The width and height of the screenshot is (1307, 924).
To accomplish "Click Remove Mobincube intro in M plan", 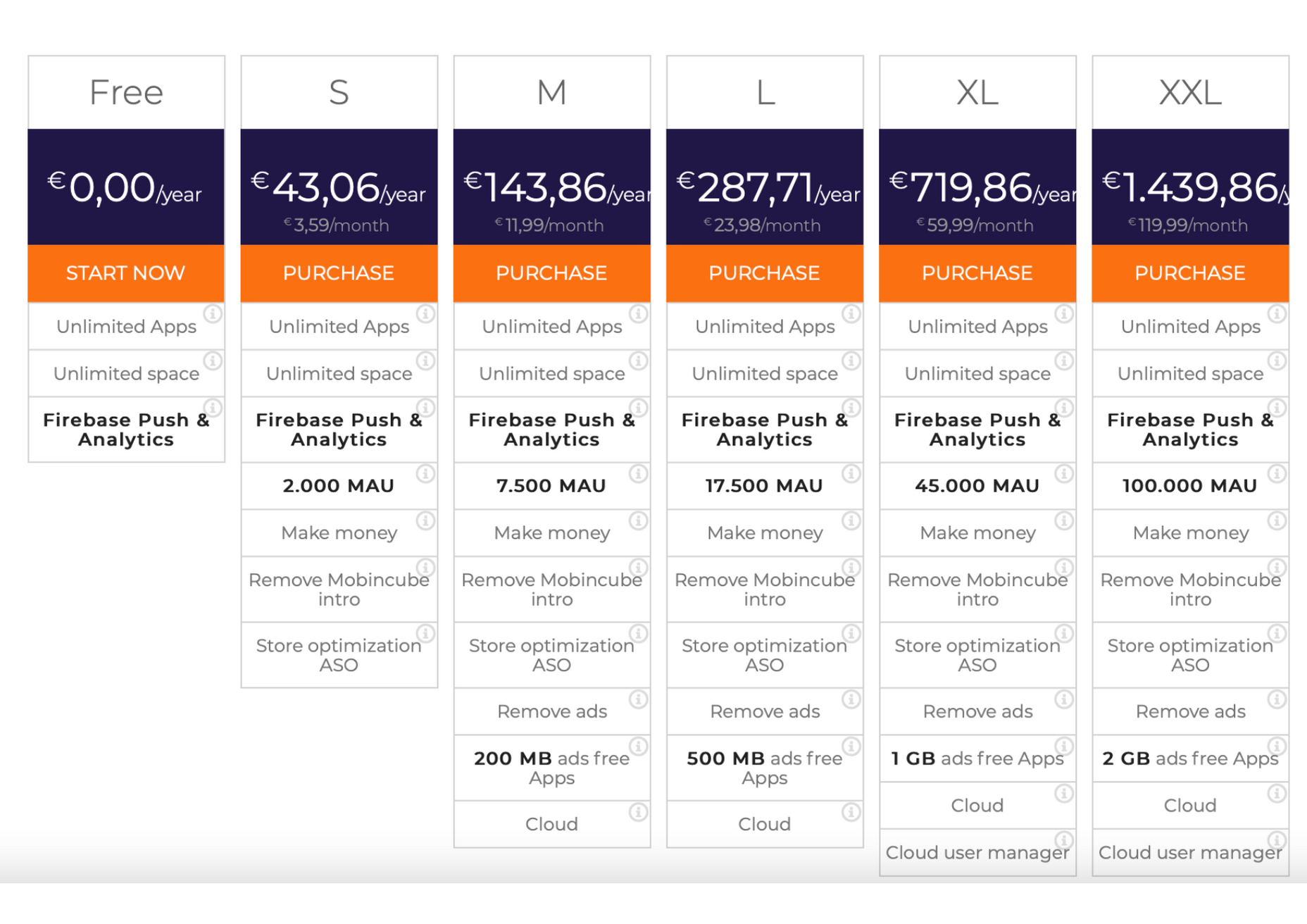I will 551,589.
